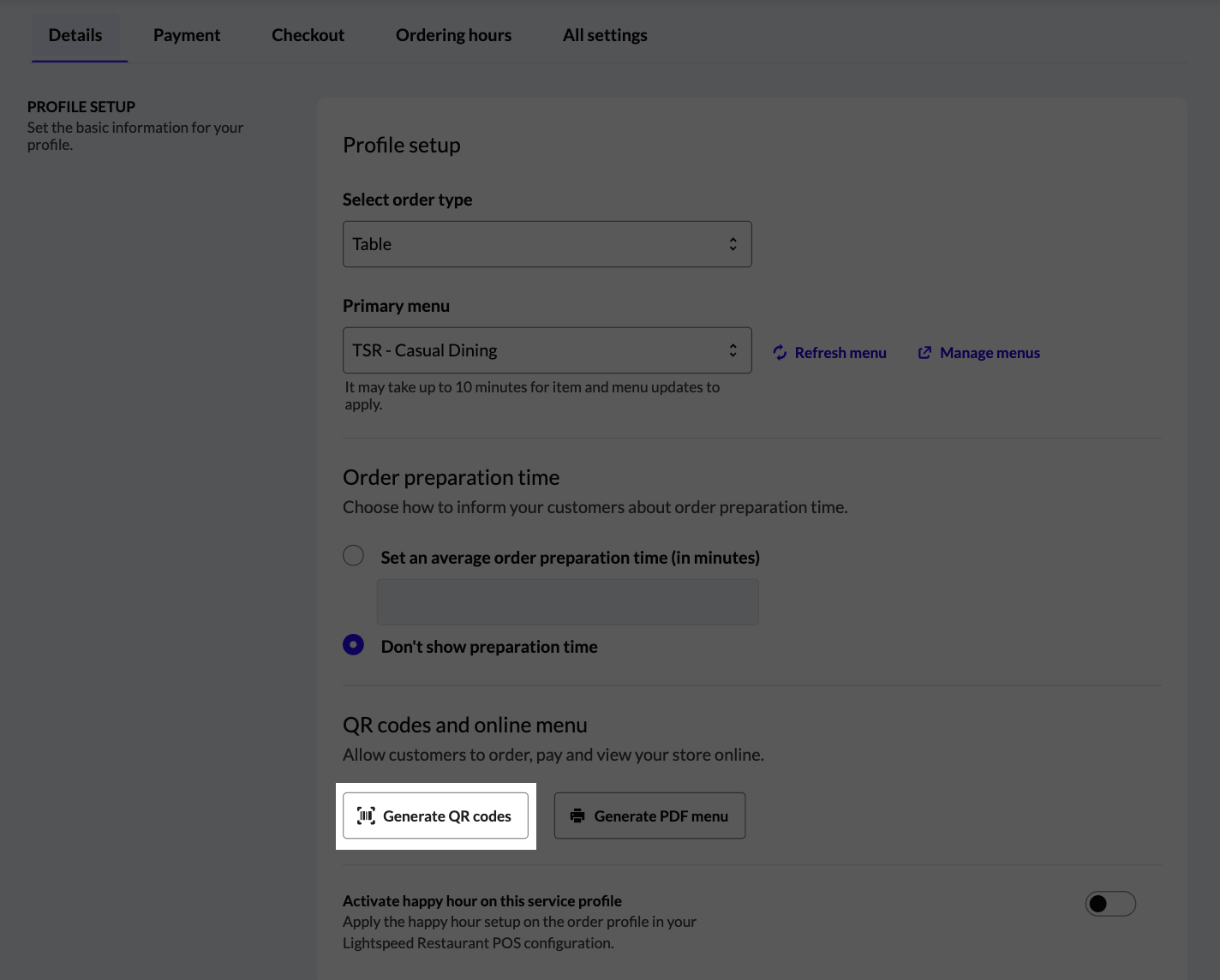
Task: Click the preparation time input field
Action: 567,601
